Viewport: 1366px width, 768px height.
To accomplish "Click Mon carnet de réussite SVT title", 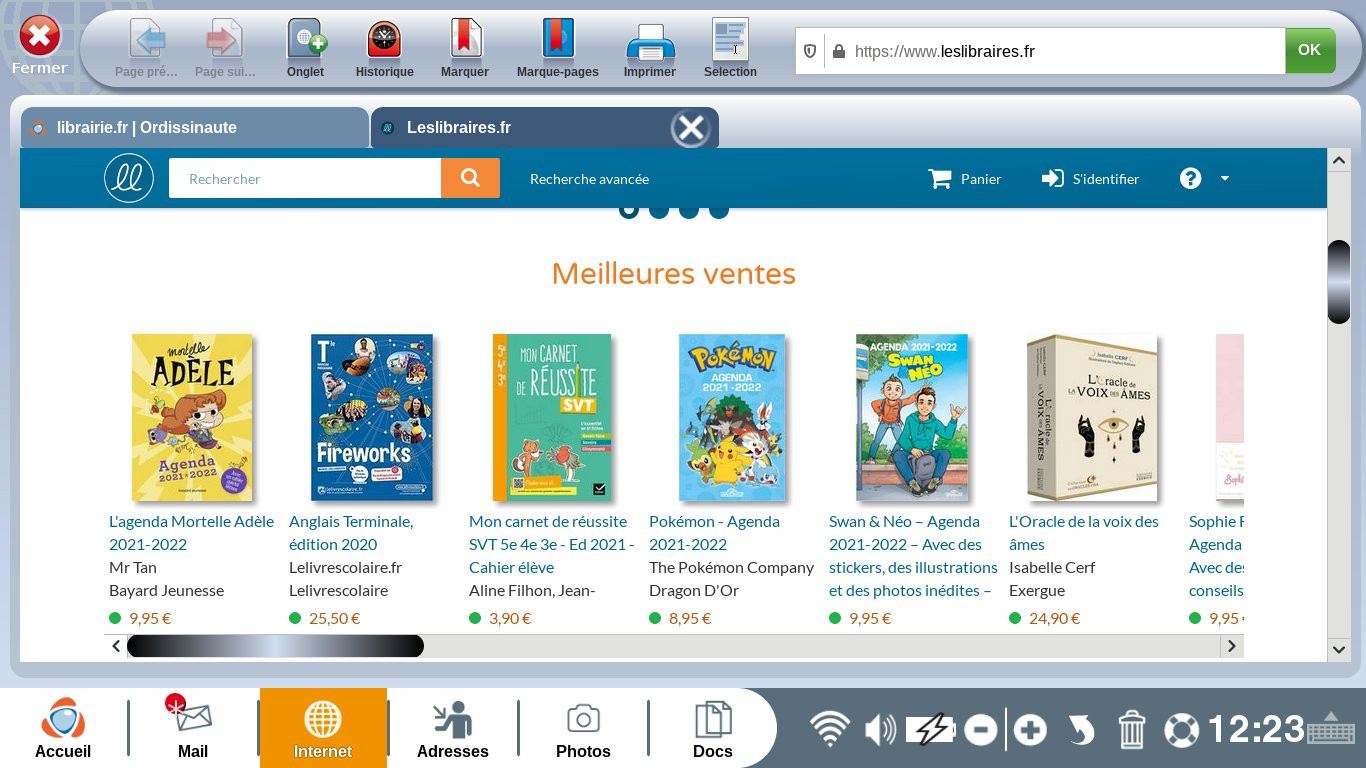I will click(x=552, y=544).
